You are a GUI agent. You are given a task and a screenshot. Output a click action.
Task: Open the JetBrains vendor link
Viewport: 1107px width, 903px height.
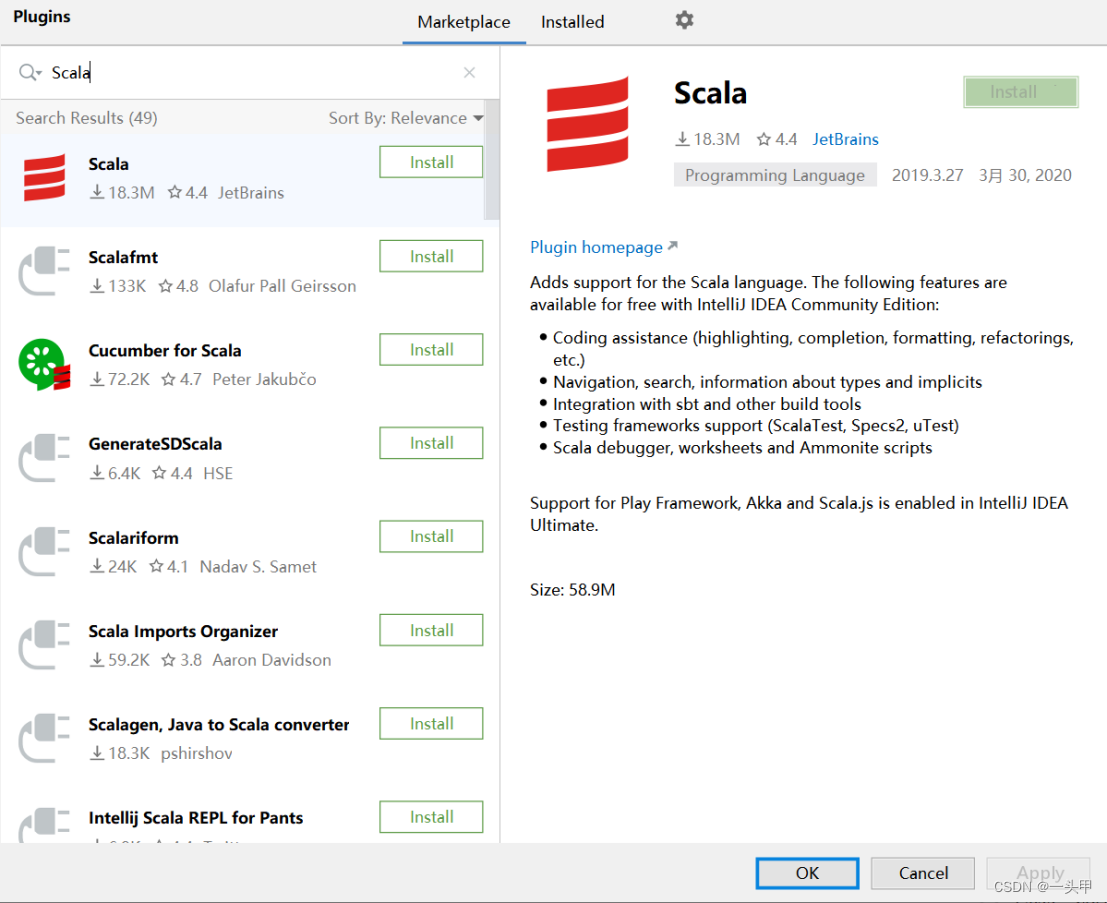coord(845,139)
